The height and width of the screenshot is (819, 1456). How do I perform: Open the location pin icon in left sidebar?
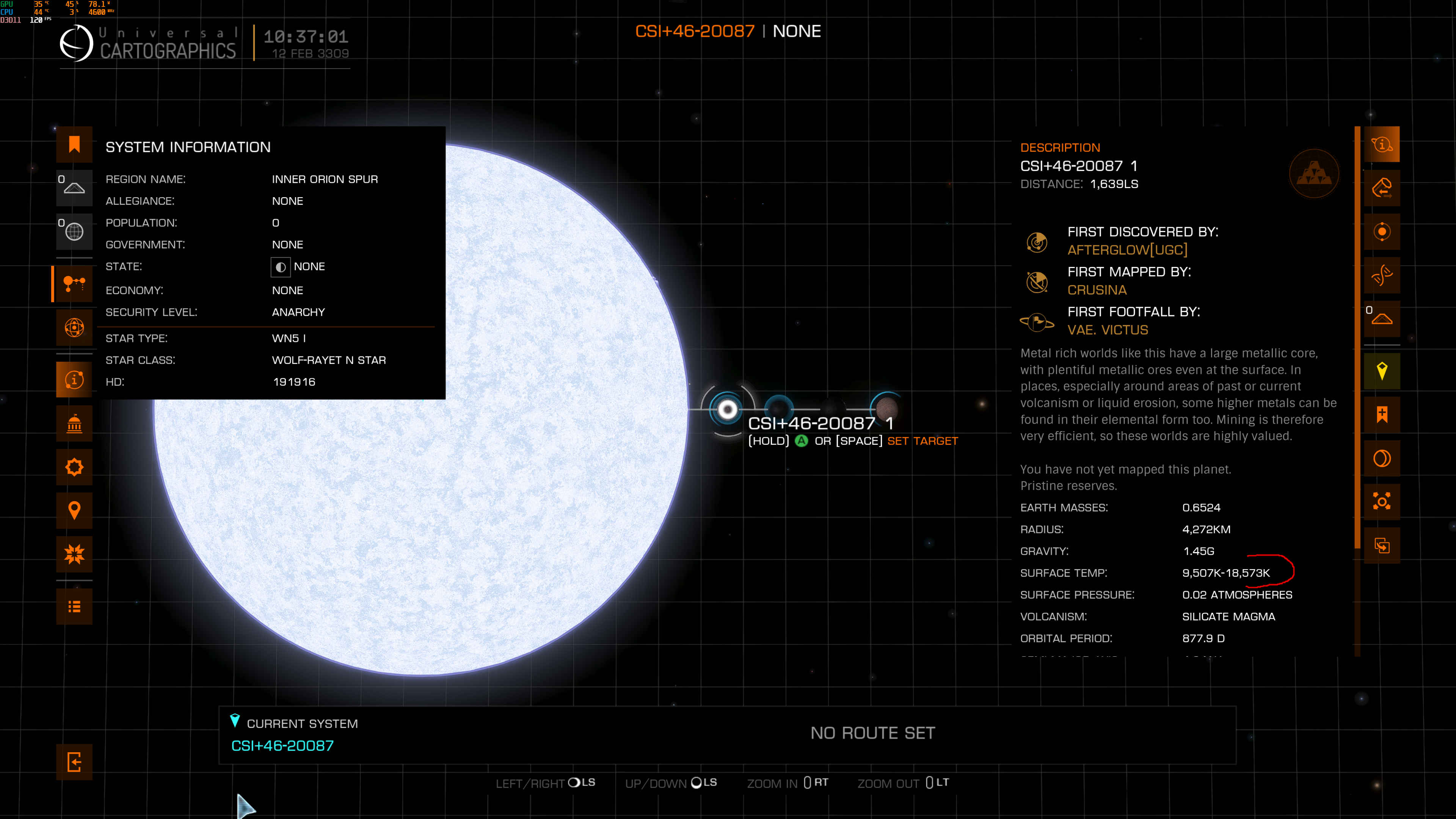74,510
